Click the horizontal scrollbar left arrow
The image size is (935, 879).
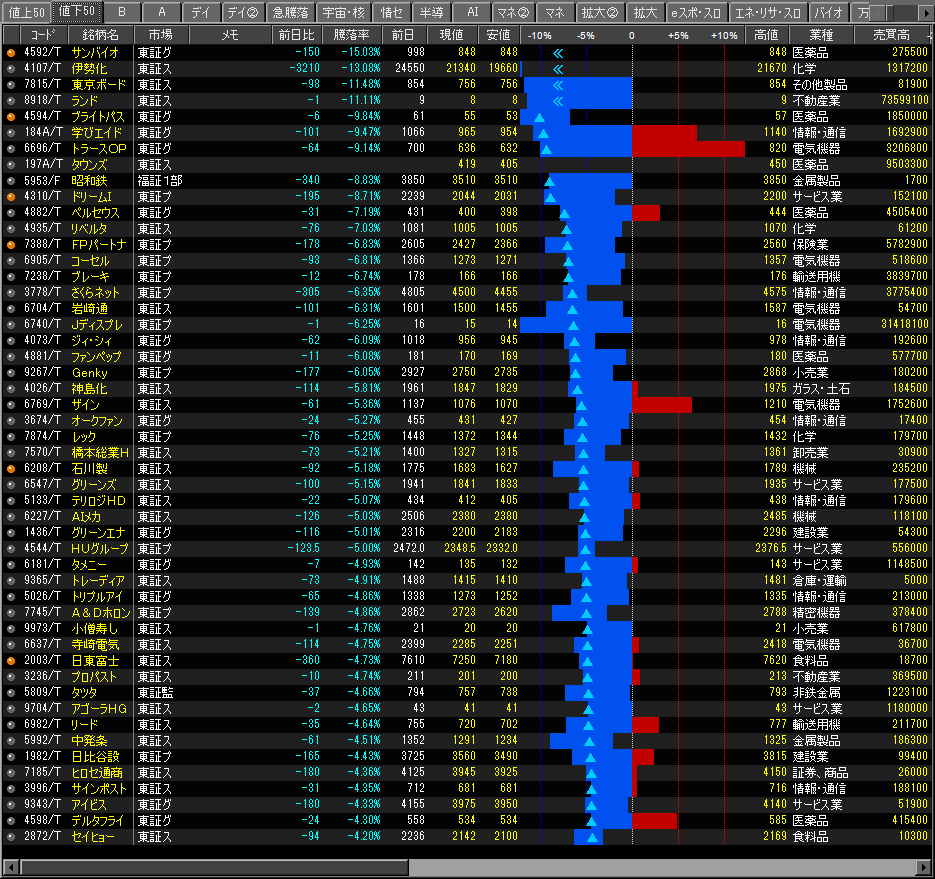(10, 867)
